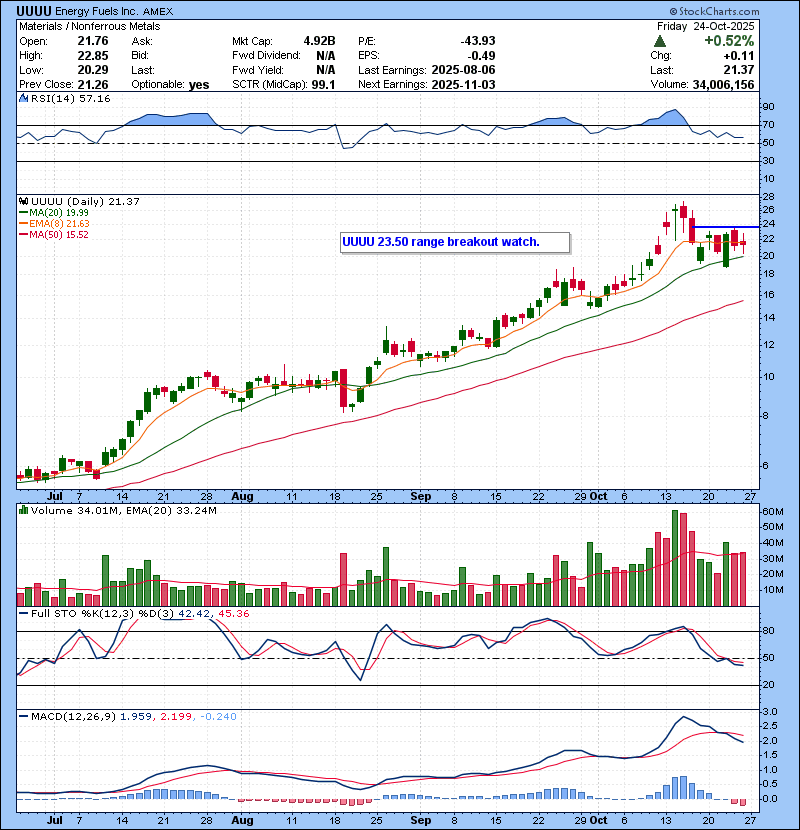Viewport: 800px width, 830px height.
Task: Click the blue horizontal 23.50 resistance line
Action: (x=725, y=227)
